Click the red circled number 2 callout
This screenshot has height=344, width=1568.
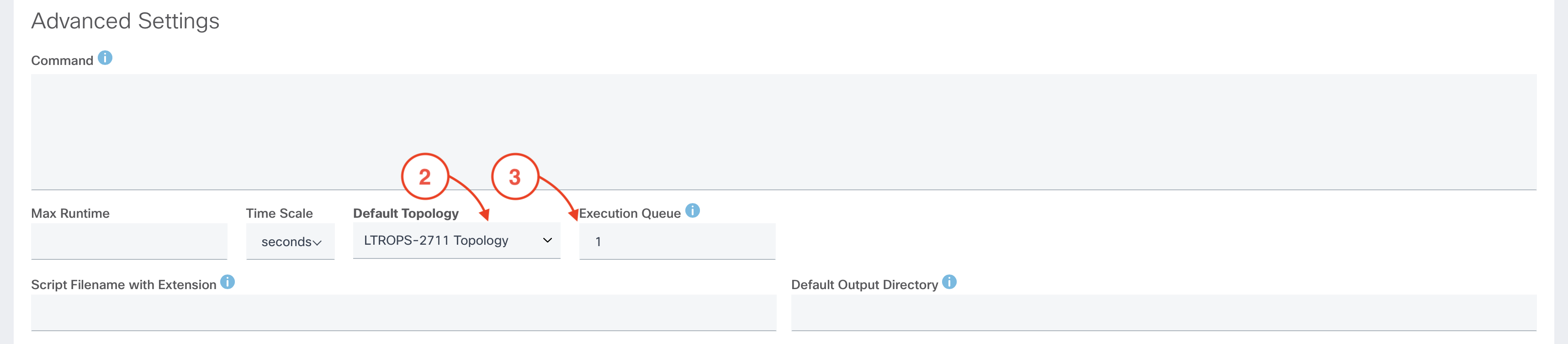point(424,177)
